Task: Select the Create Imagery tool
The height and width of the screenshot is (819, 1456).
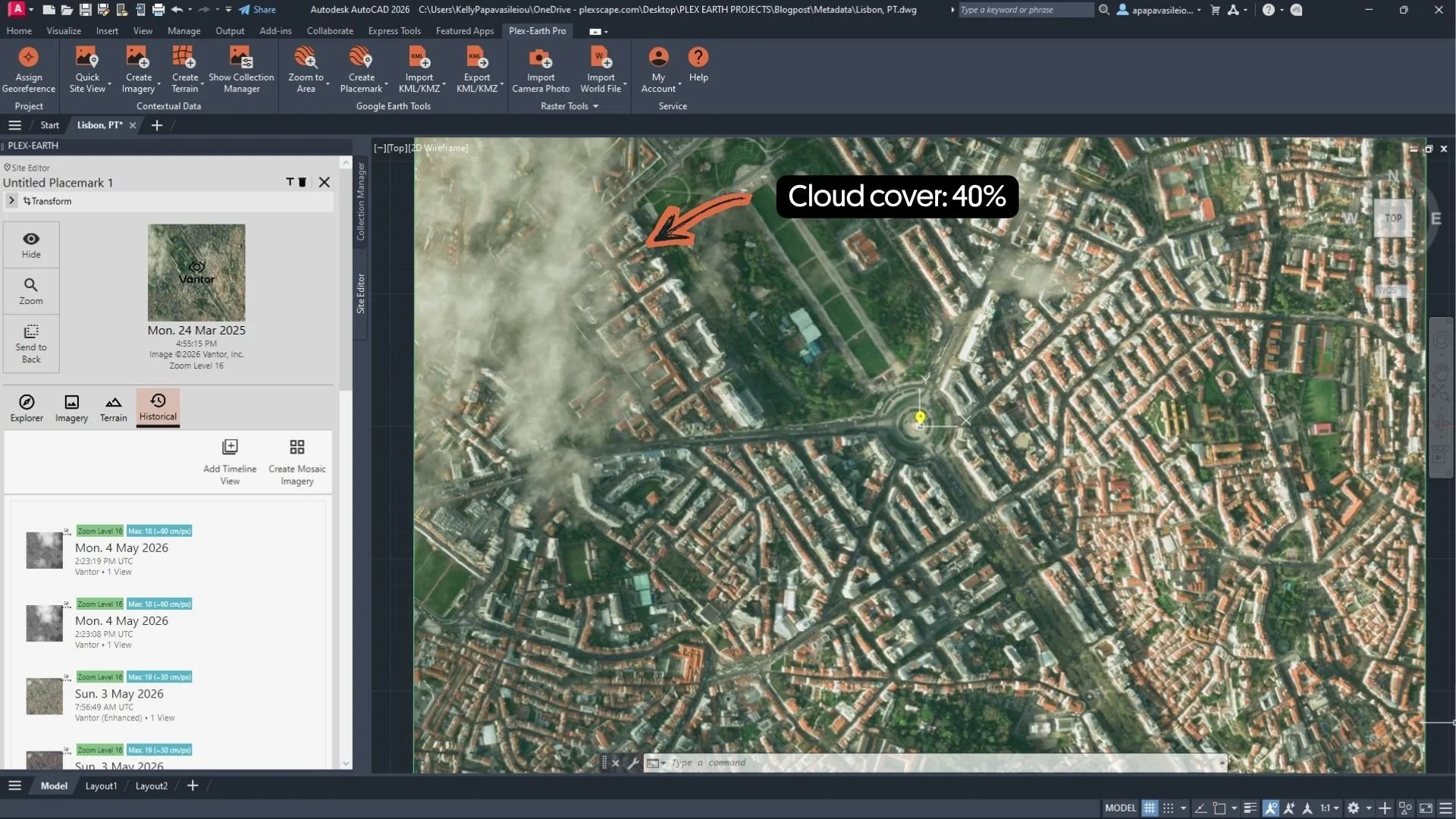Action: coord(138,70)
